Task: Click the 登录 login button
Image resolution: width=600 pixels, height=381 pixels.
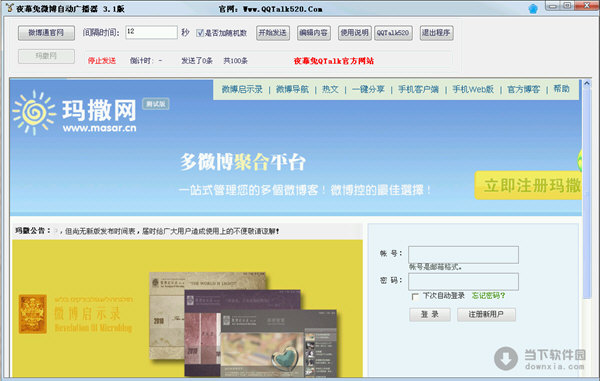Action: (x=430, y=315)
